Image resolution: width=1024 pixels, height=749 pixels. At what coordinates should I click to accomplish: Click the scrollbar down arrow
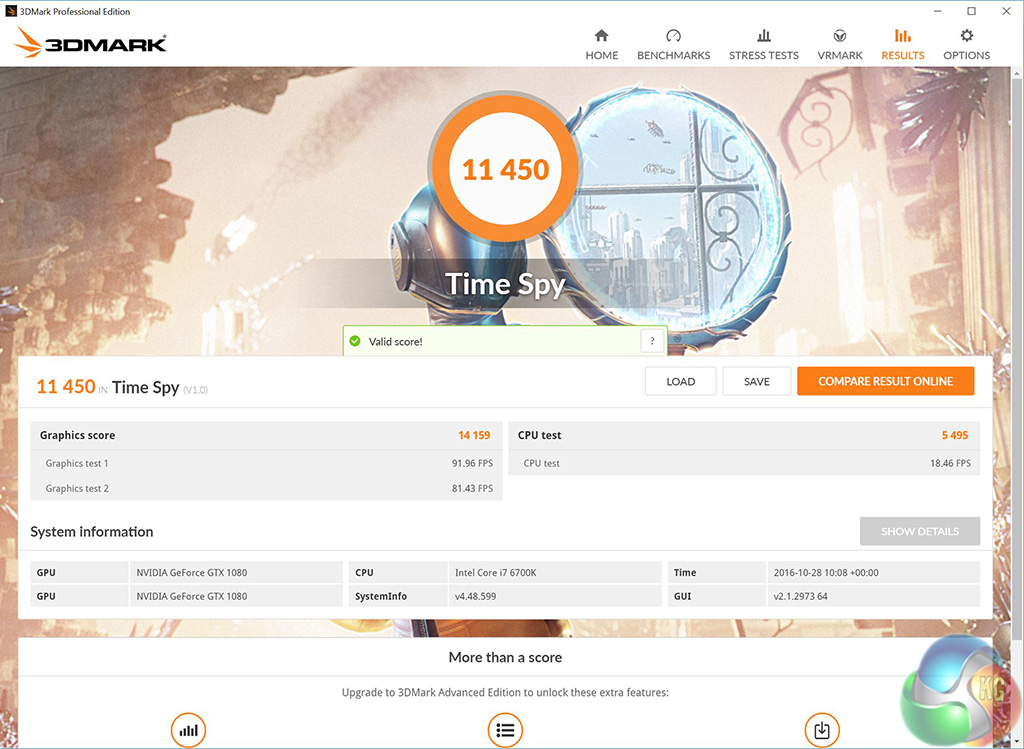coord(1018,742)
